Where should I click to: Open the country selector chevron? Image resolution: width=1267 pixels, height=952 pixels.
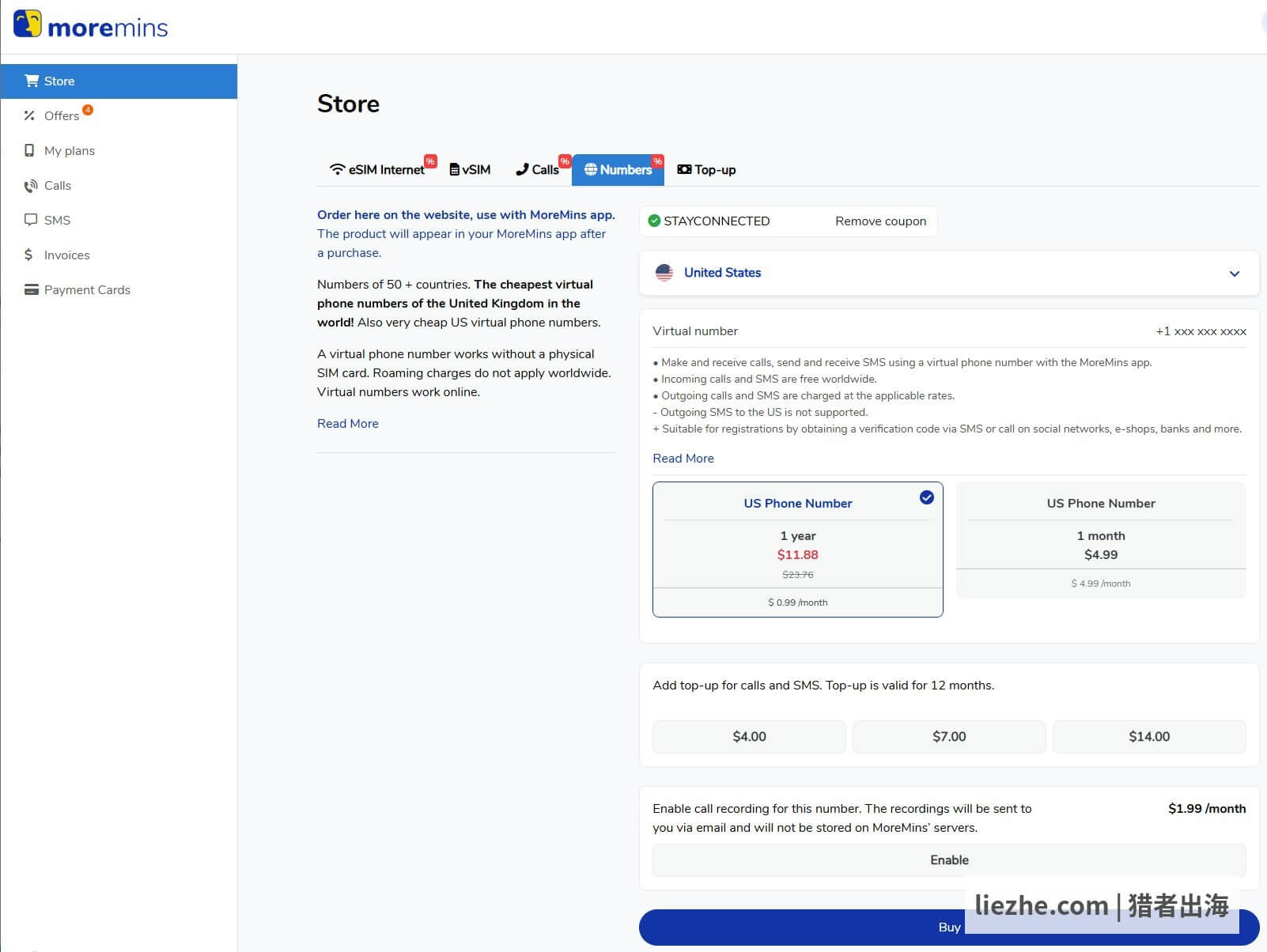point(1235,274)
